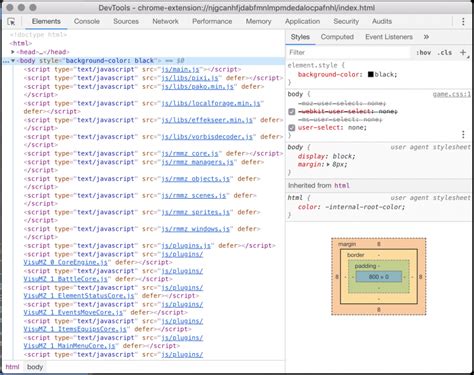Image resolution: width=474 pixels, height=375 pixels.
Task: Click the black color swatch for background-color
Action: pos(371,74)
